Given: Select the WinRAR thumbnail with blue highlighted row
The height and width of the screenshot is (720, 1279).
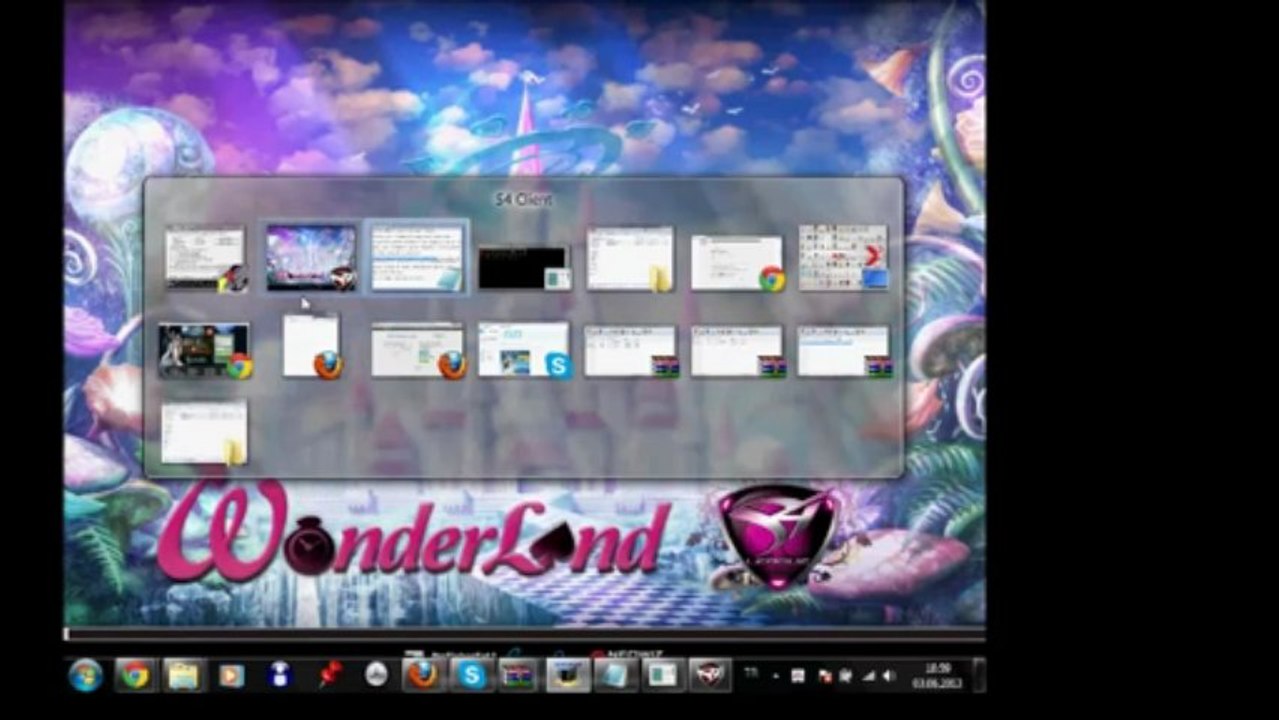Looking at the screenshot, I should point(844,351).
